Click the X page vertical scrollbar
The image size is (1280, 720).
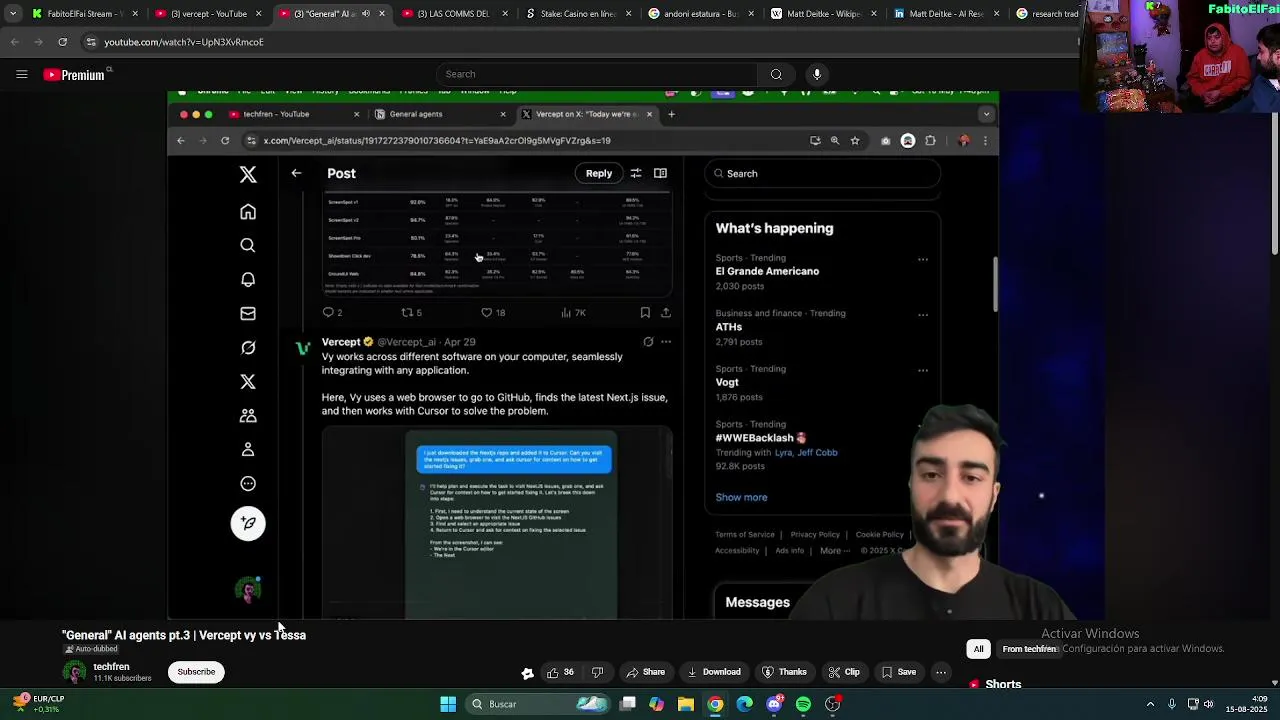click(x=994, y=285)
